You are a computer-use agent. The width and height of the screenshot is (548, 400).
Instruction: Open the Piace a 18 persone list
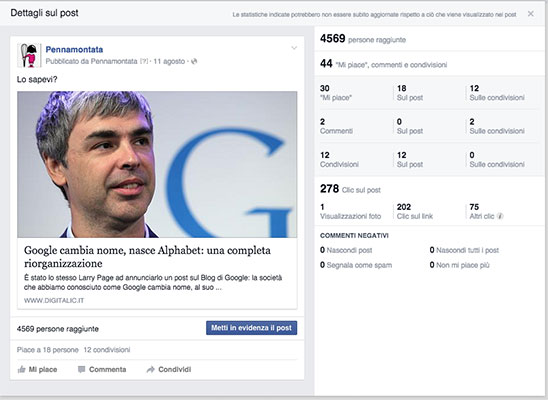[x=48, y=350]
